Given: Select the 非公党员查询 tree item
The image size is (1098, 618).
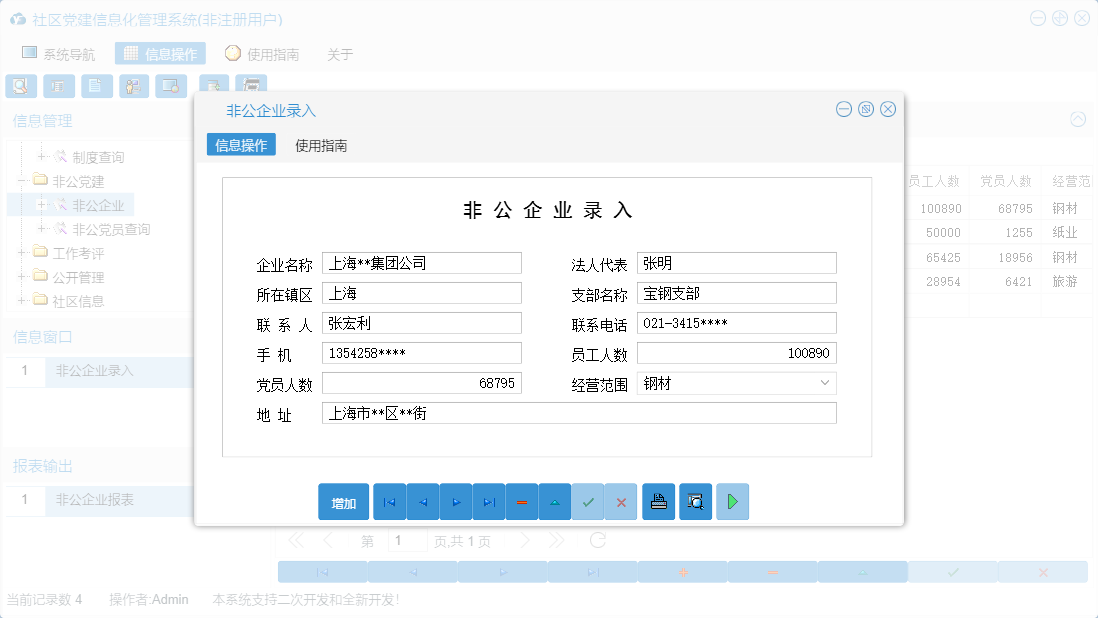Looking at the screenshot, I should 110,228.
